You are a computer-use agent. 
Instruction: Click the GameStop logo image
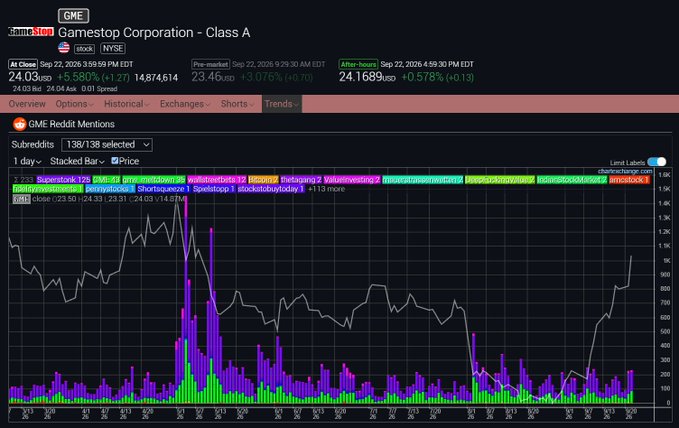click(31, 32)
